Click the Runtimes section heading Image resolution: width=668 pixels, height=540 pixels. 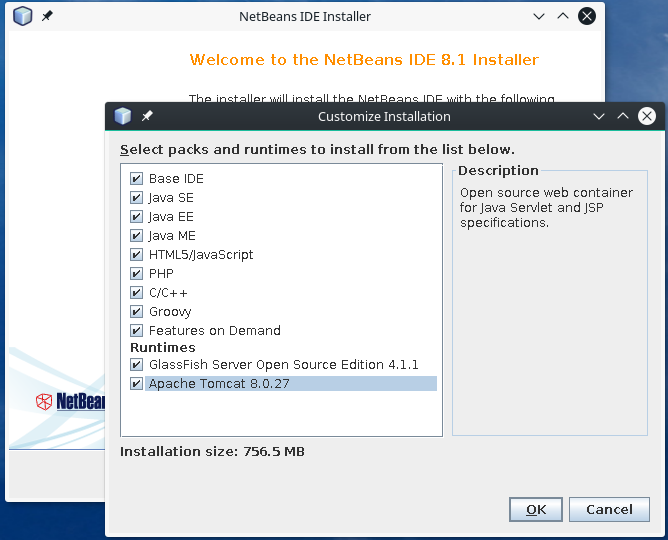[163, 348]
